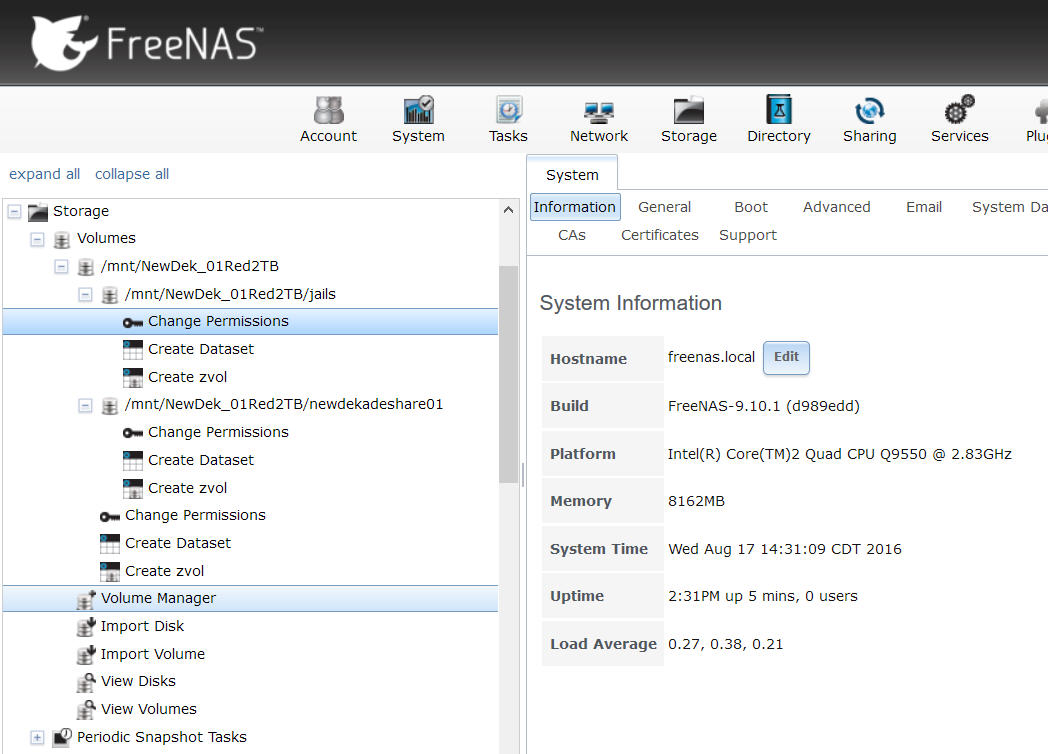1048x754 pixels.
Task: Click the newdekadeshare01 dataset icon
Action: (x=110, y=406)
